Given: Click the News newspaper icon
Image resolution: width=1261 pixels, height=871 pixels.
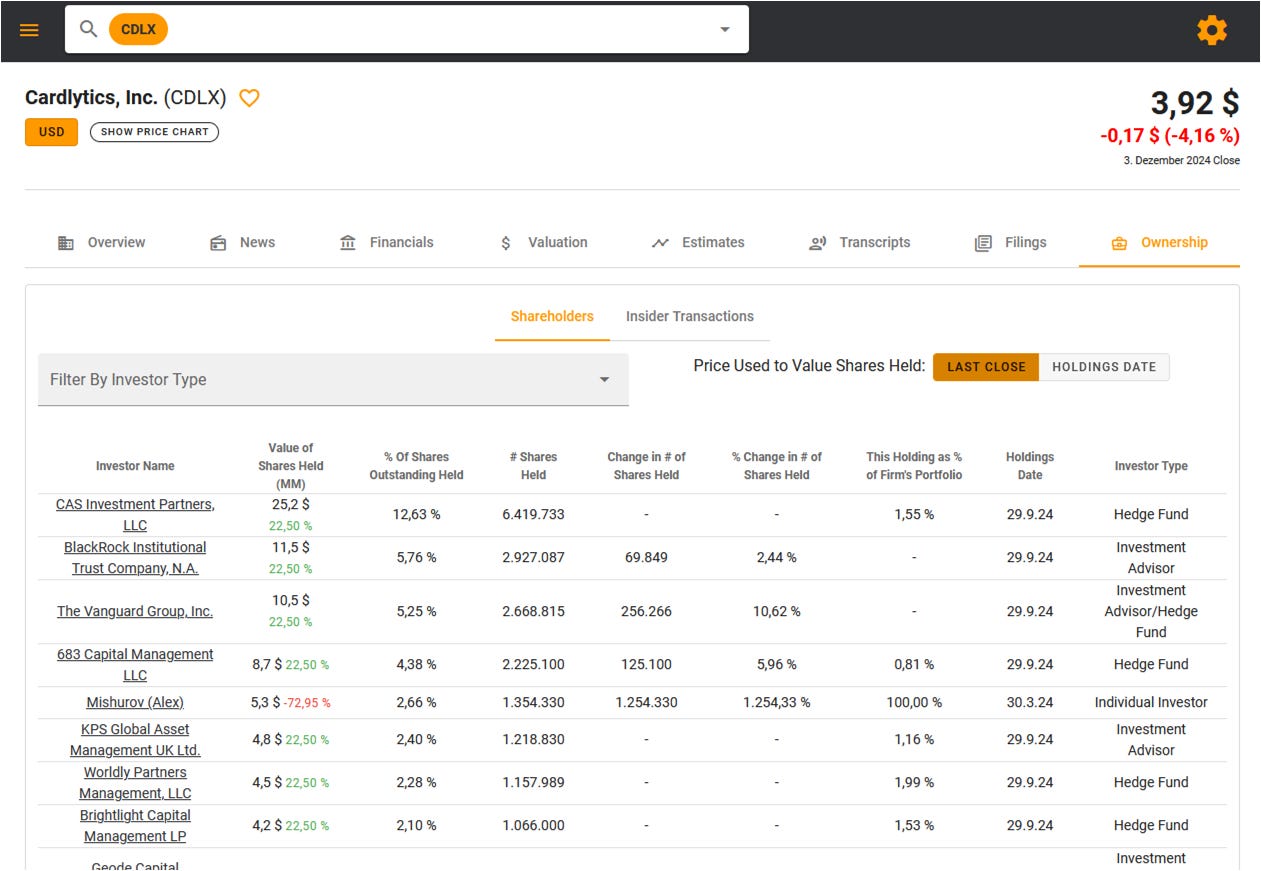Looking at the screenshot, I should click(x=218, y=243).
